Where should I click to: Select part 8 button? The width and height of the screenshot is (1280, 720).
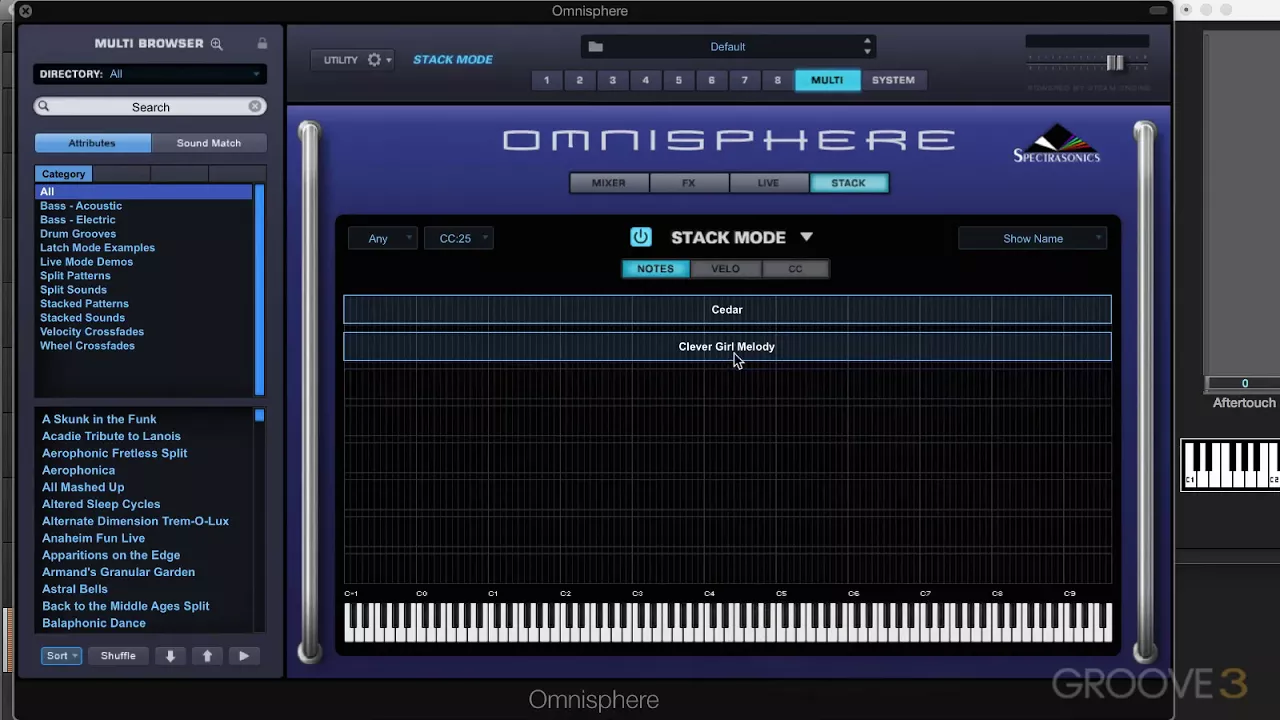point(777,80)
